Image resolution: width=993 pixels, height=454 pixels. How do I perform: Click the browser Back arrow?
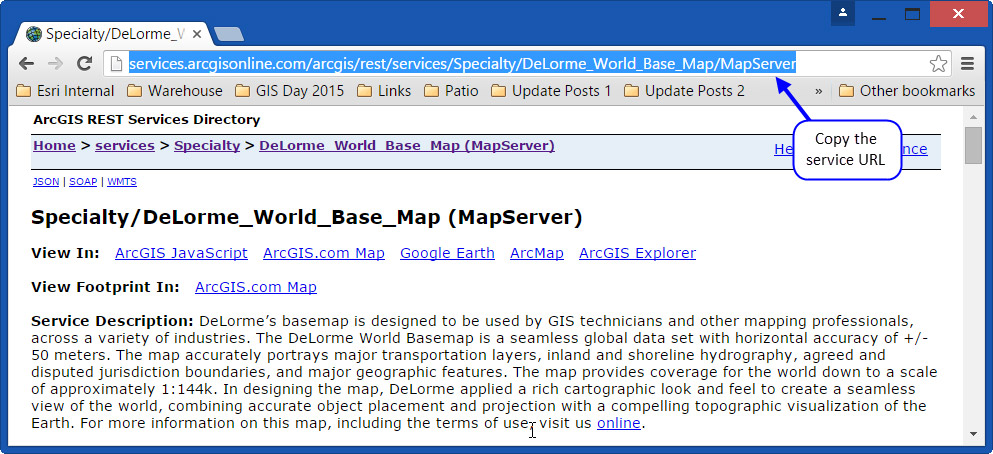26,63
